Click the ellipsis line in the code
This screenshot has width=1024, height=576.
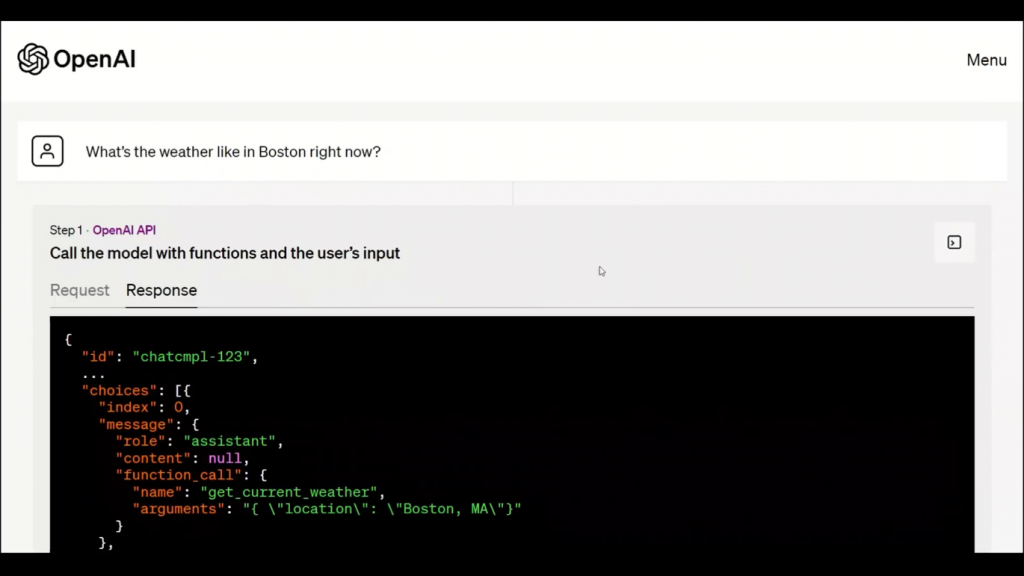tap(93, 375)
